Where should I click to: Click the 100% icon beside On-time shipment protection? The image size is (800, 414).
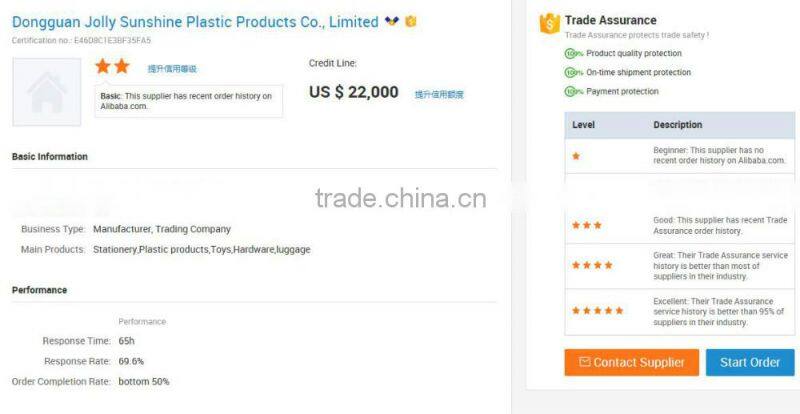[573, 72]
